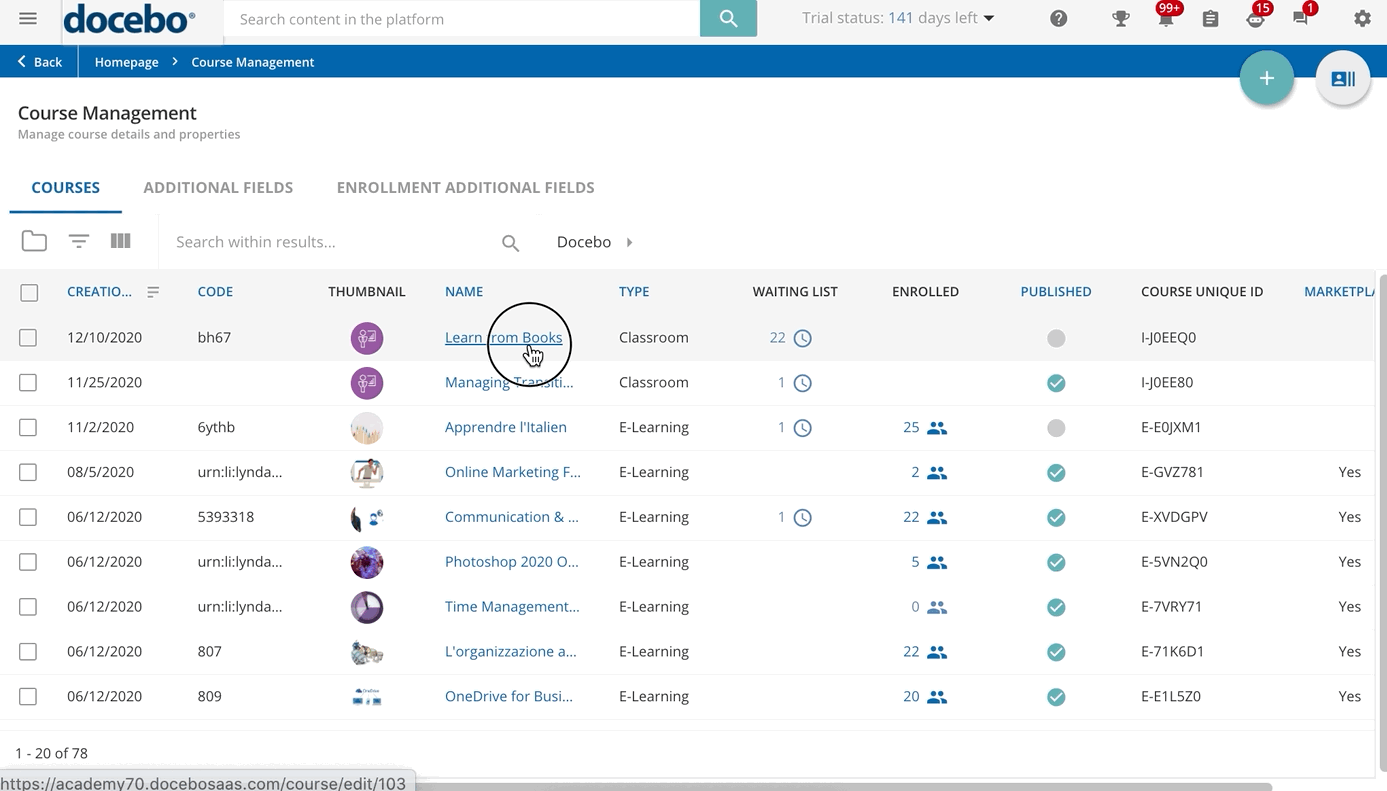Open the admin settings gear
1387x791 pixels.
point(1362,18)
